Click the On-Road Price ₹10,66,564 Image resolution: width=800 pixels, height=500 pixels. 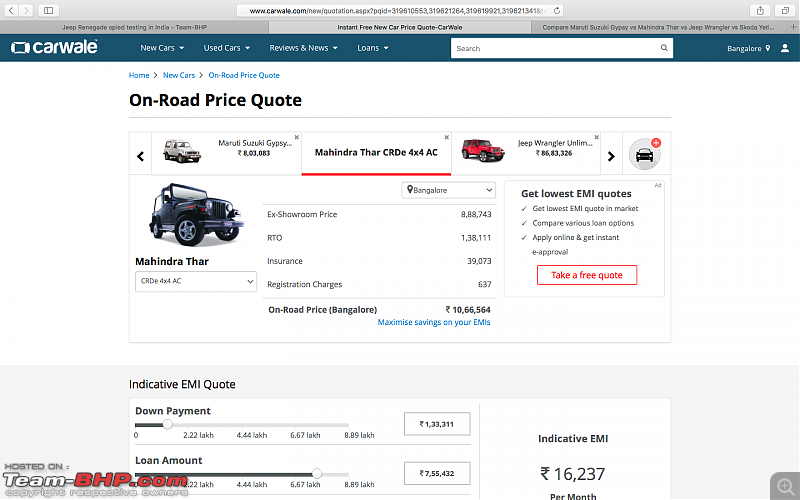click(468, 310)
